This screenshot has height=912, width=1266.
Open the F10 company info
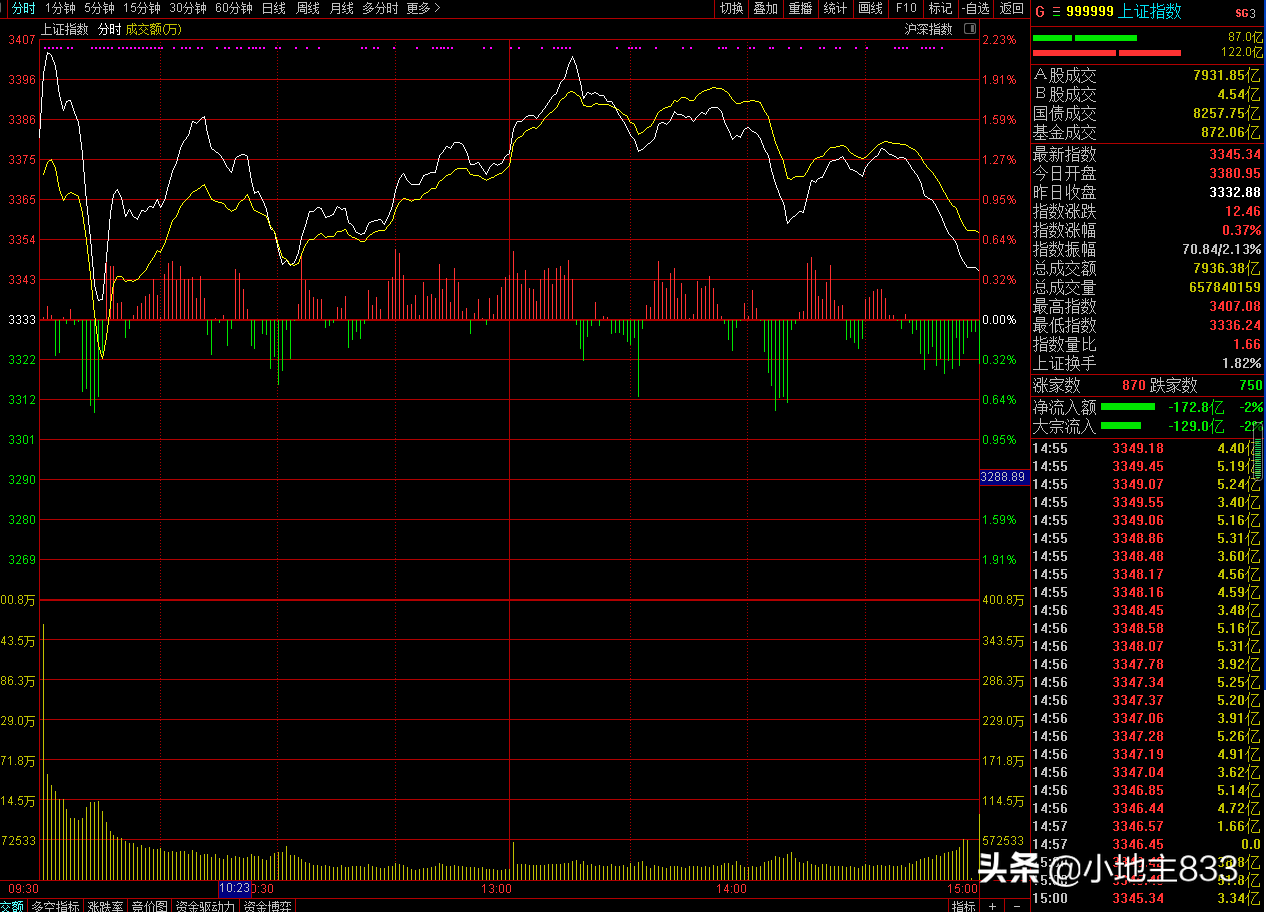coord(906,8)
